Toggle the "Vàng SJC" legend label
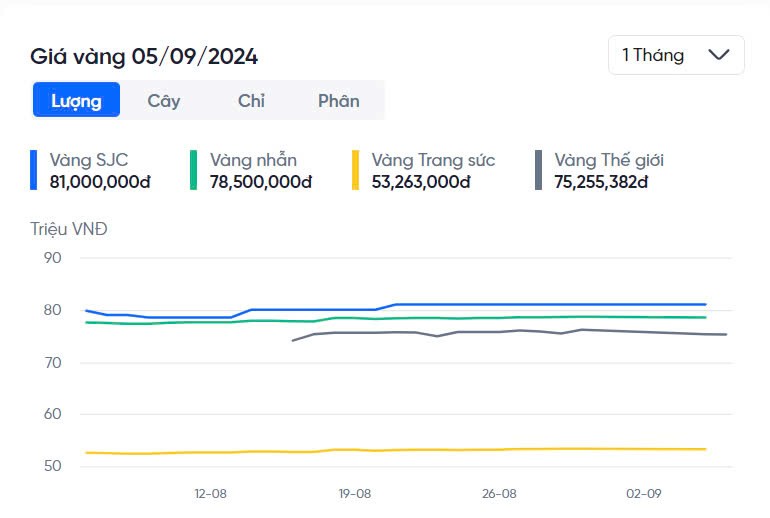770x518 pixels. pos(89,160)
